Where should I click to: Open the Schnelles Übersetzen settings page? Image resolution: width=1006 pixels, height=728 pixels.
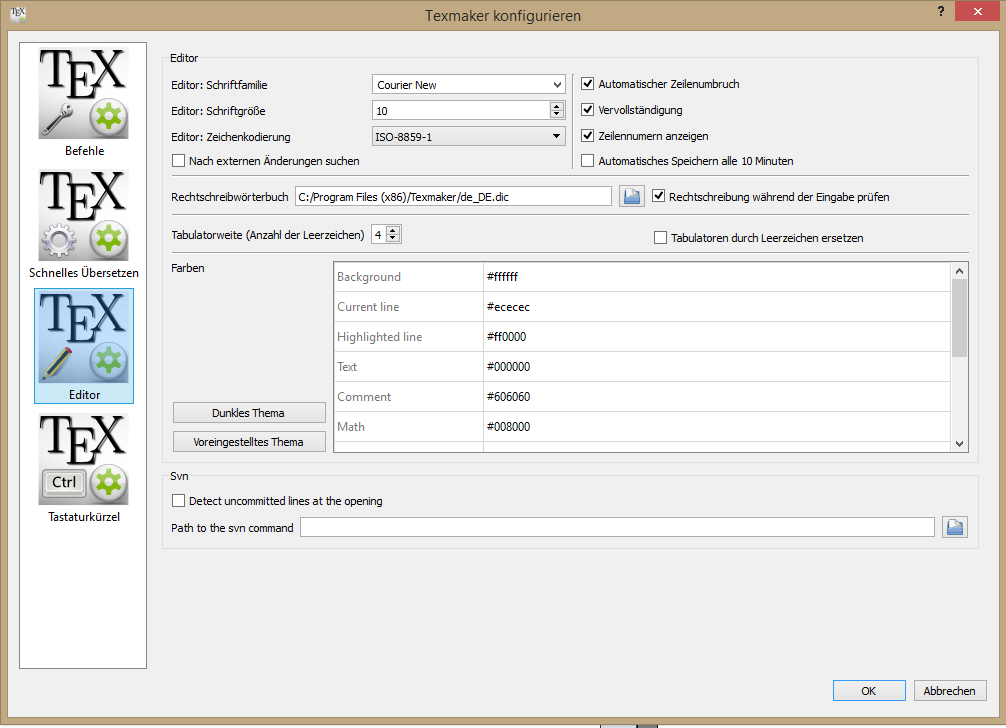pyautogui.click(x=83, y=224)
